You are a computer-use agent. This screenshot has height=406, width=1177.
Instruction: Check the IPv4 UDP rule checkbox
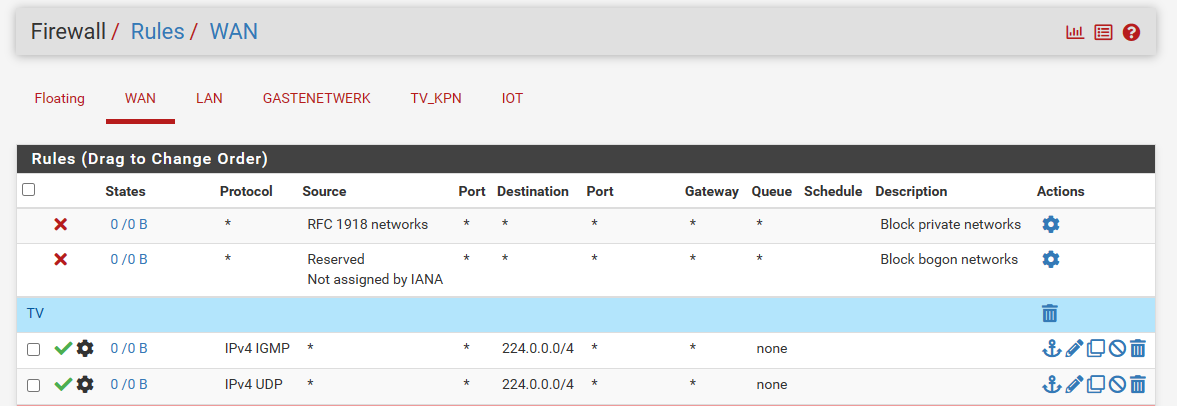(33, 386)
